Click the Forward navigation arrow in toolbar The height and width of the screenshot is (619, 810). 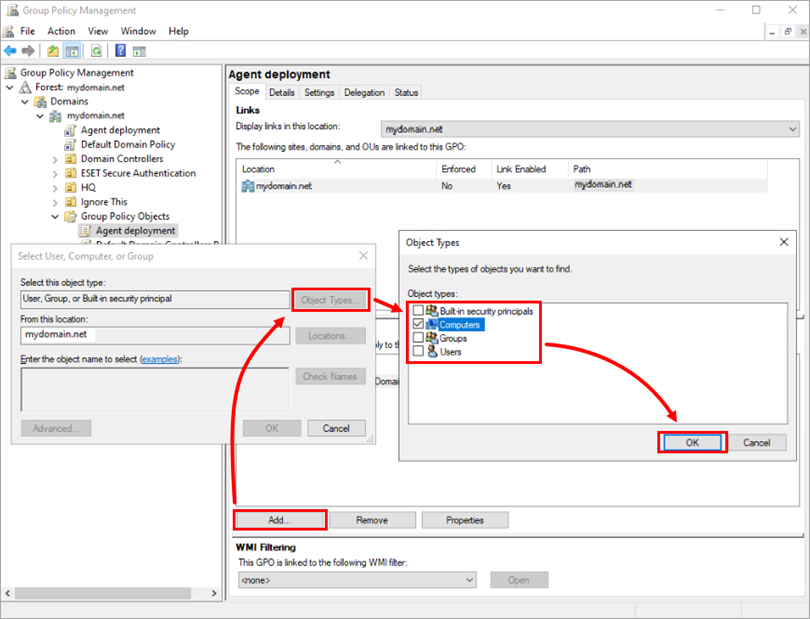point(27,49)
